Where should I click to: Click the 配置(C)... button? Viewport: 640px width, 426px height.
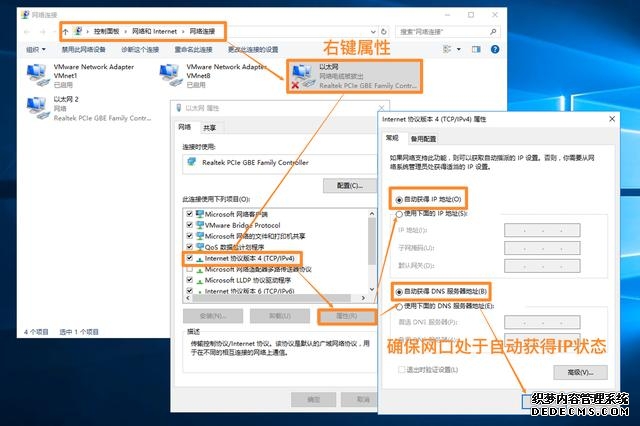[x=350, y=186]
